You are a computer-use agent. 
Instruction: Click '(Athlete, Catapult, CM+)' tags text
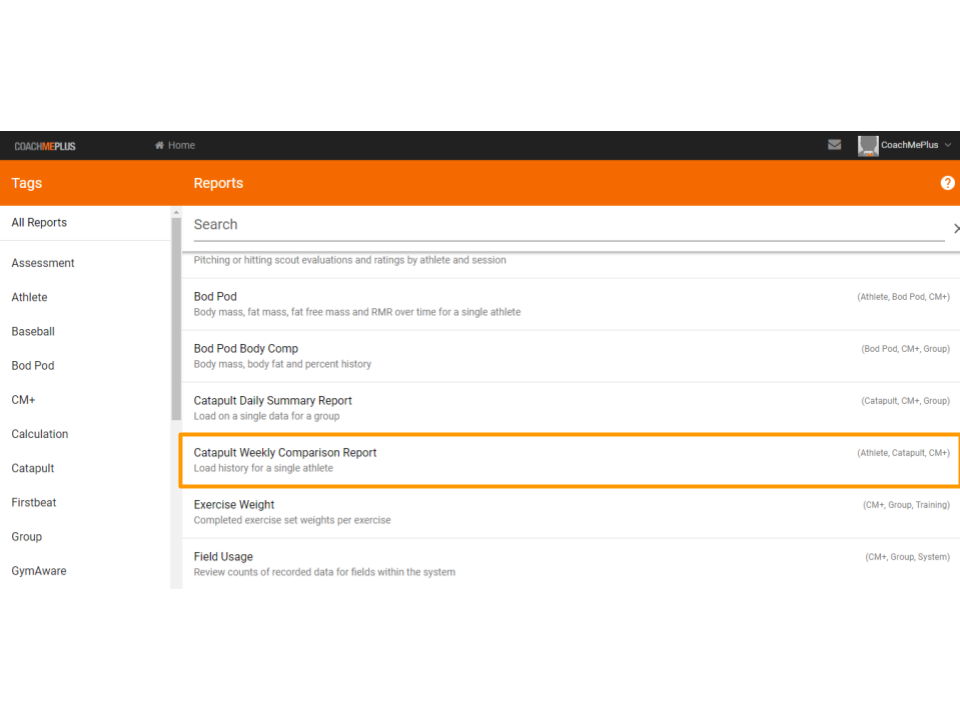903,453
